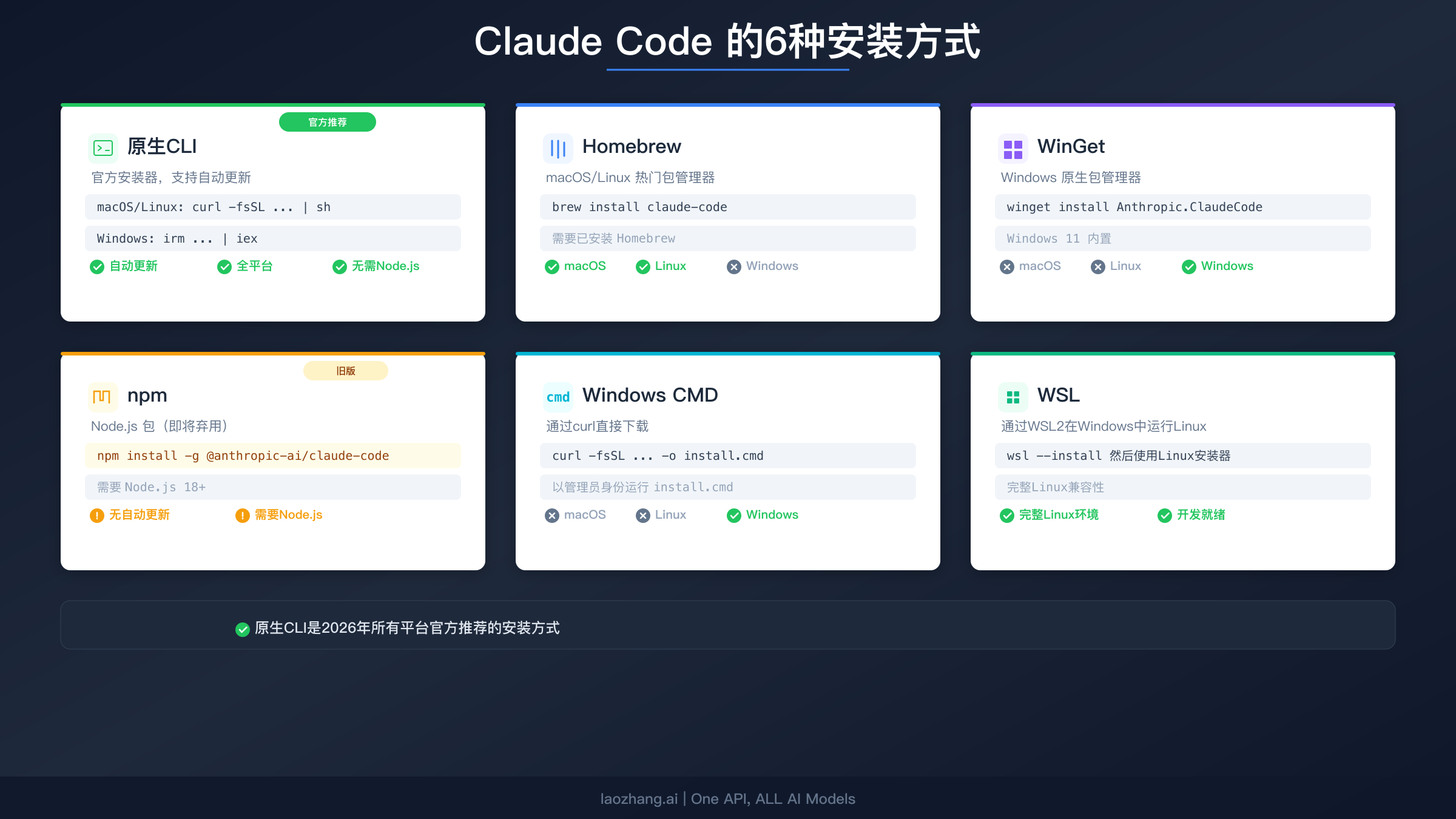Select the winget install Anthropic.ClaudeCode command
Image resolution: width=1456 pixels, height=819 pixels.
(1182, 207)
